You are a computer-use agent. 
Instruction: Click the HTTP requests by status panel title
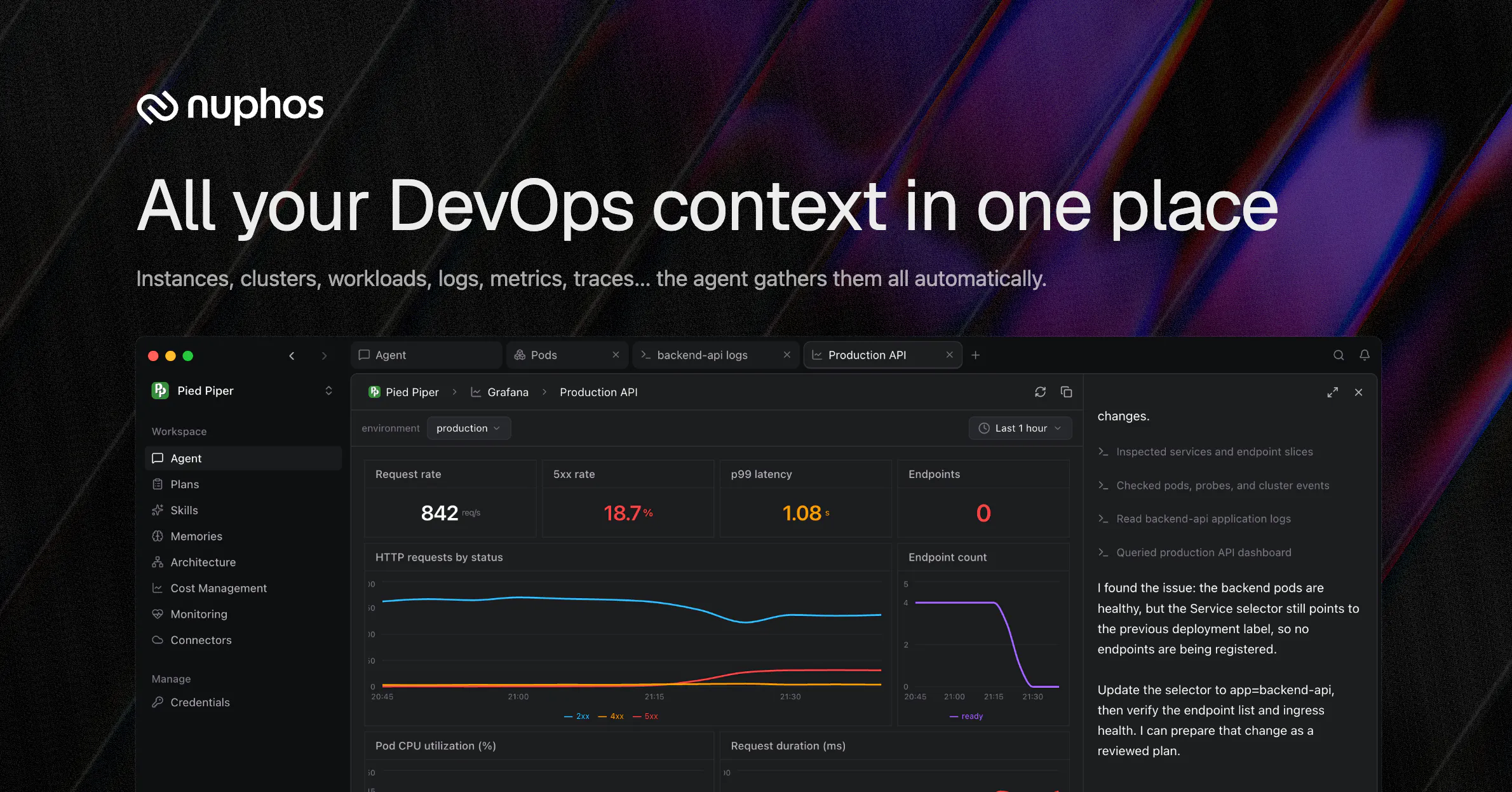(439, 557)
